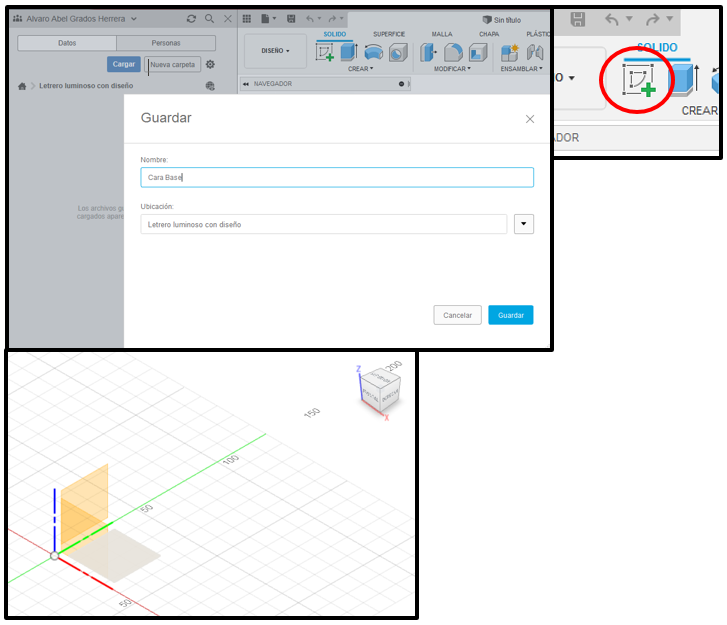727x625 pixels.
Task: Select the New Component assemble icon
Action: tap(510, 52)
